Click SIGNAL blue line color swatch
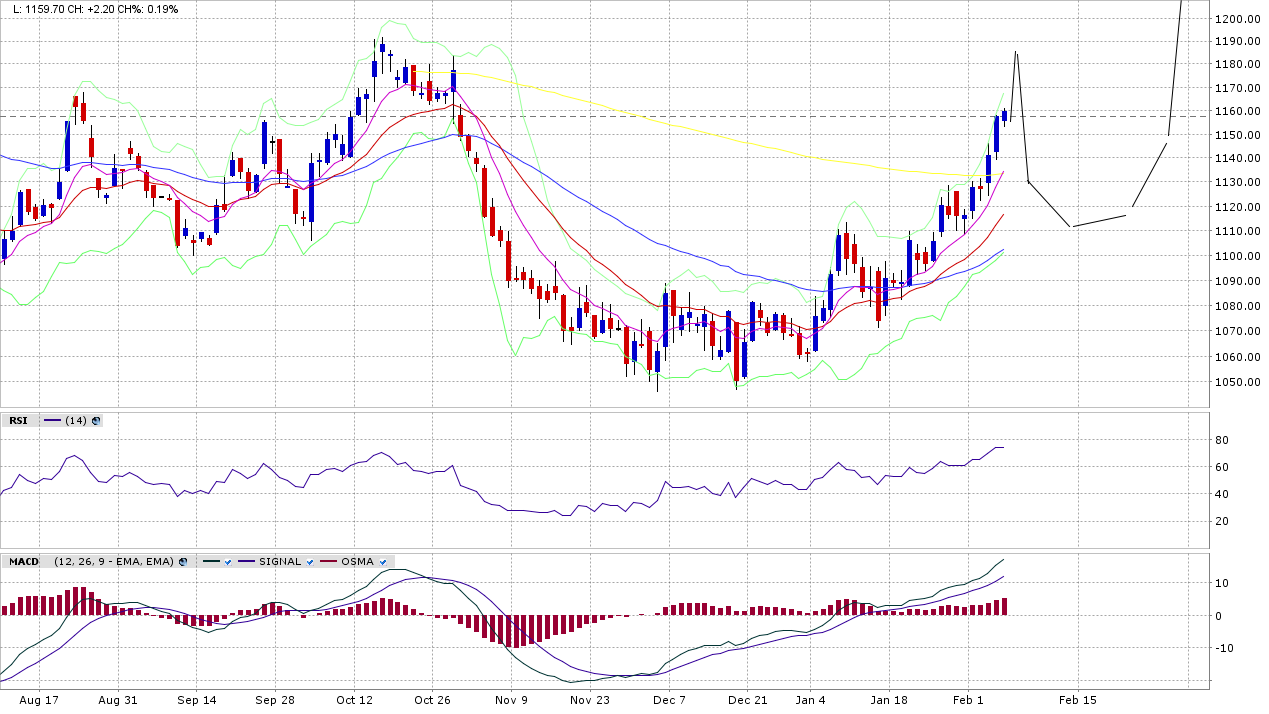This screenshot has height=714, width=1269. pyautogui.click(x=246, y=562)
